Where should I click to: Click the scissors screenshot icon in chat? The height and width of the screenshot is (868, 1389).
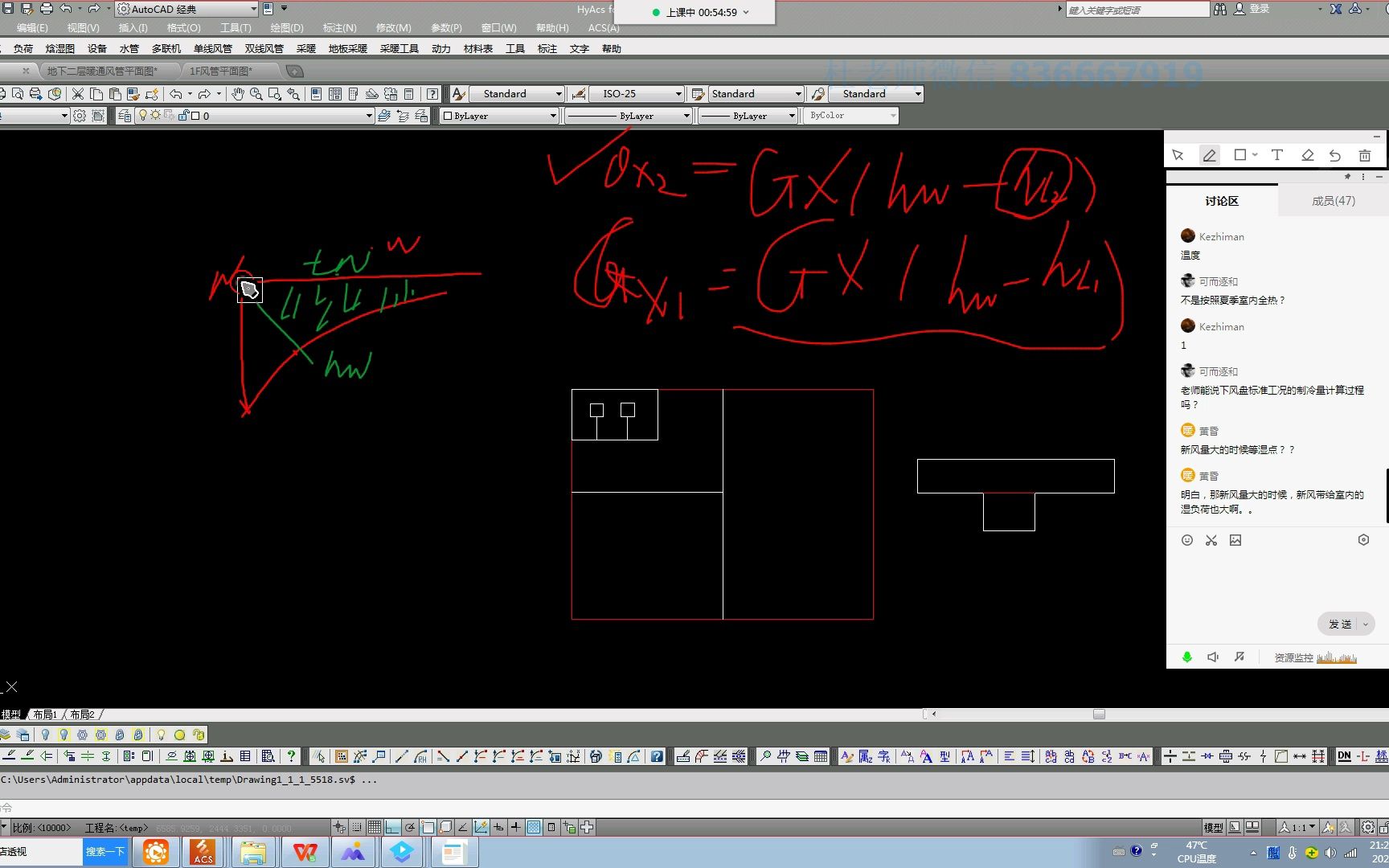(x=1211, y=540)
